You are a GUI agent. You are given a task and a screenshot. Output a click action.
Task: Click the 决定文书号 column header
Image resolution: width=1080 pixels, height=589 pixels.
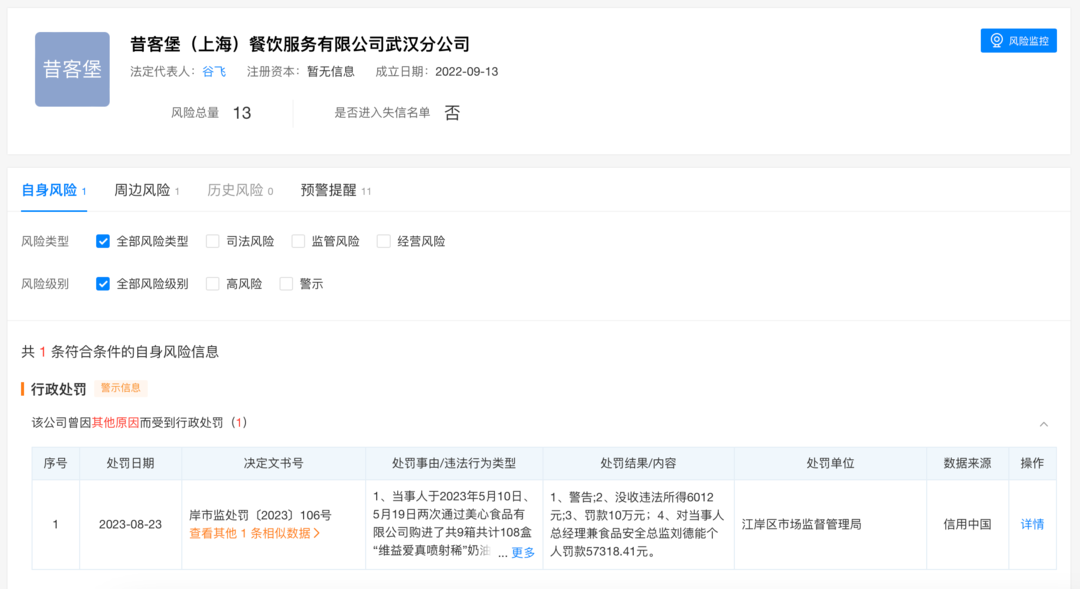(273, 464)
